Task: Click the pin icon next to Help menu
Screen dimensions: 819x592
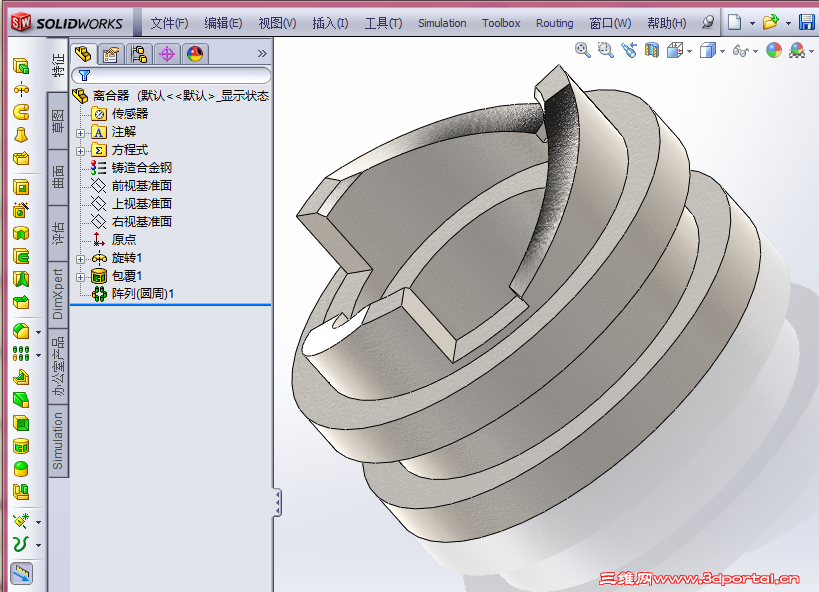Action: 708,22
